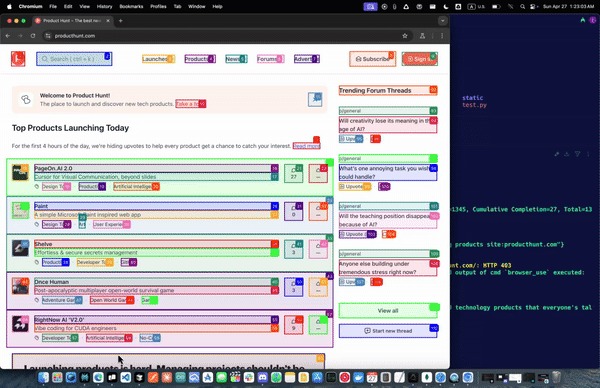Open the Bookmarks menu
Screen dimensions: 600x388
coord(131,7)
